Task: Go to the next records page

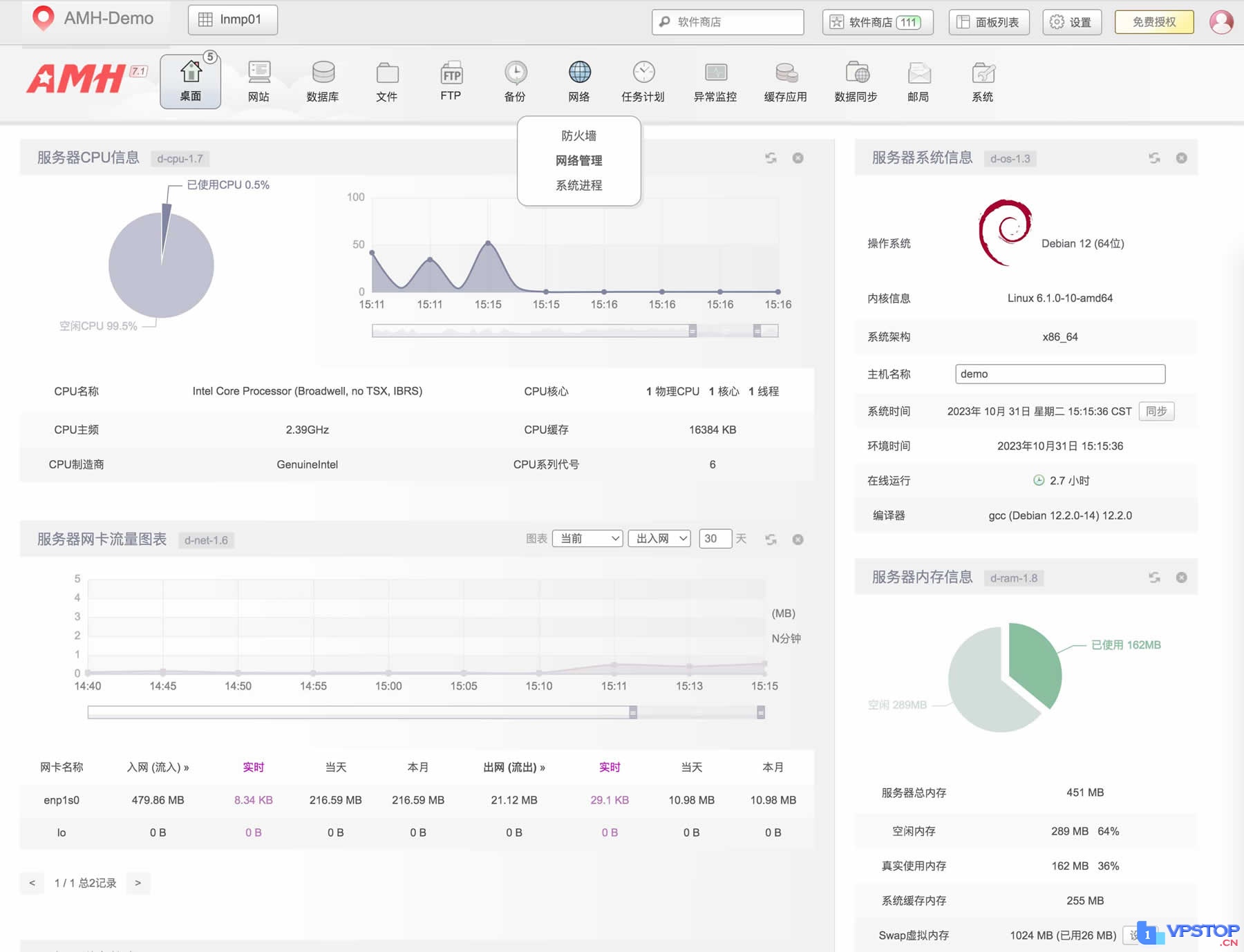Action: tap(138, 883)
